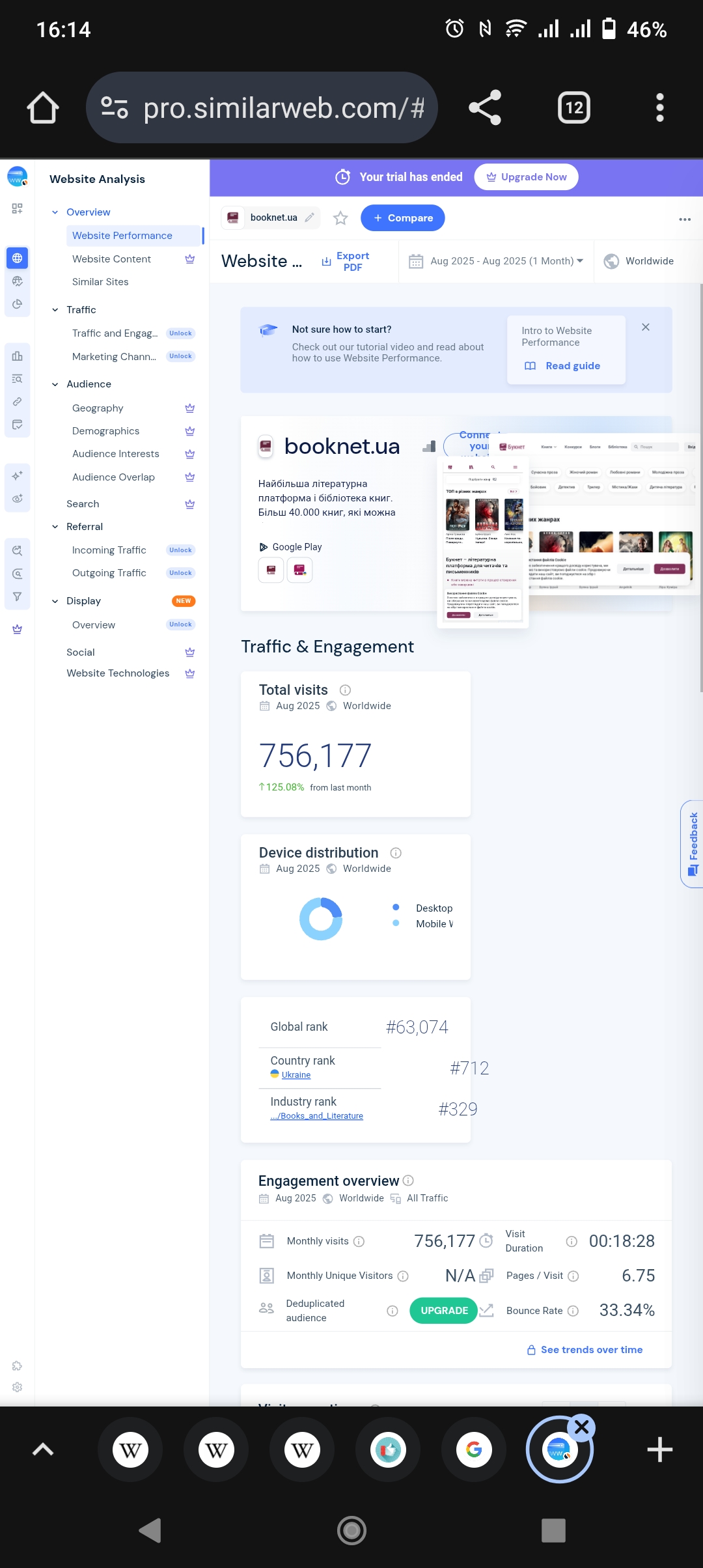This screenshot has width=703, height=1568.
Task: Star booknet.ua as favorite
Action: tap(340, 218)
